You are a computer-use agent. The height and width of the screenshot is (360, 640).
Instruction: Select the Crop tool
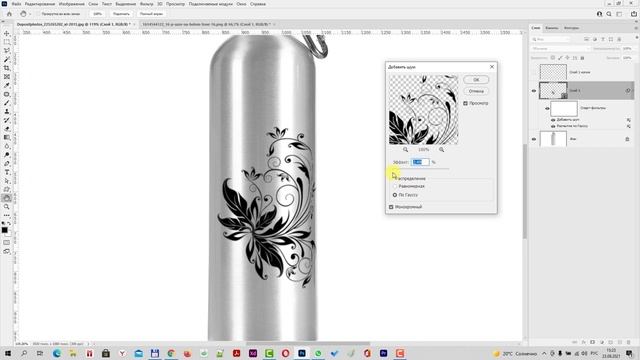click(x=7, y=68)
